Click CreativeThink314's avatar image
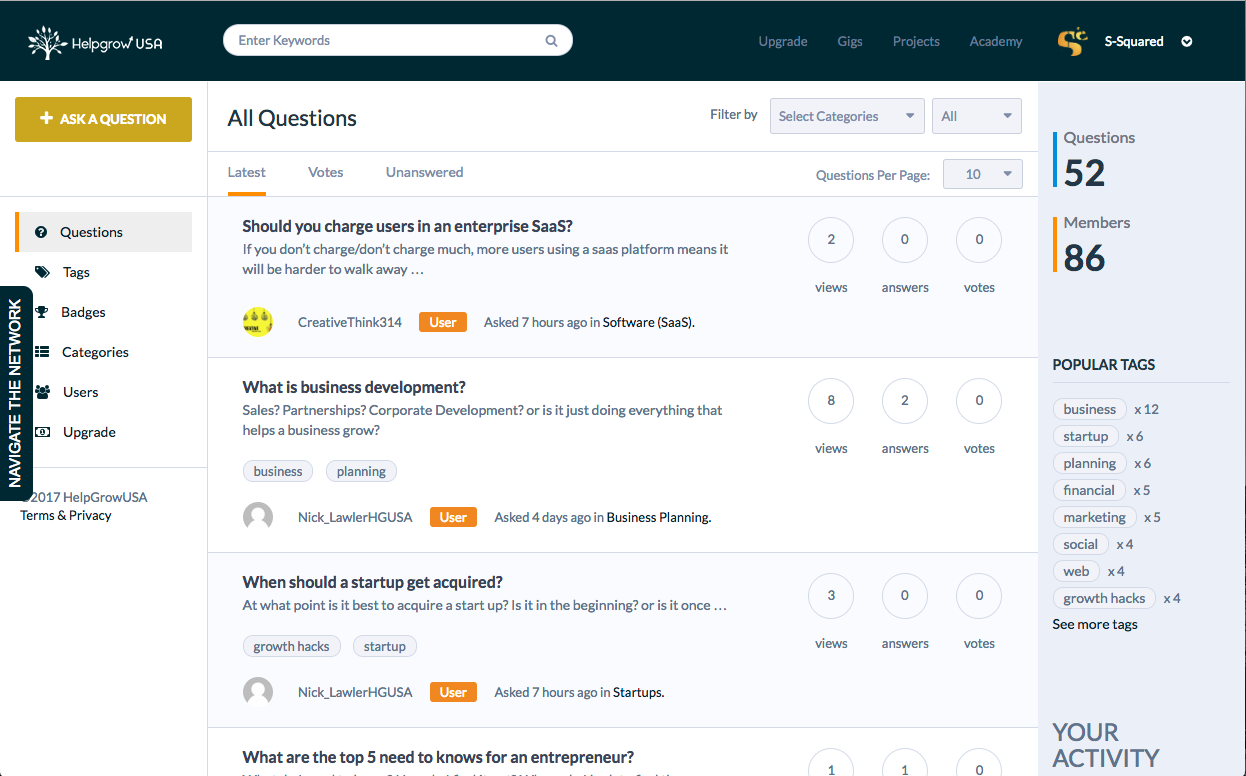This screenshot has height=776, width=1246. click(258, 322)
